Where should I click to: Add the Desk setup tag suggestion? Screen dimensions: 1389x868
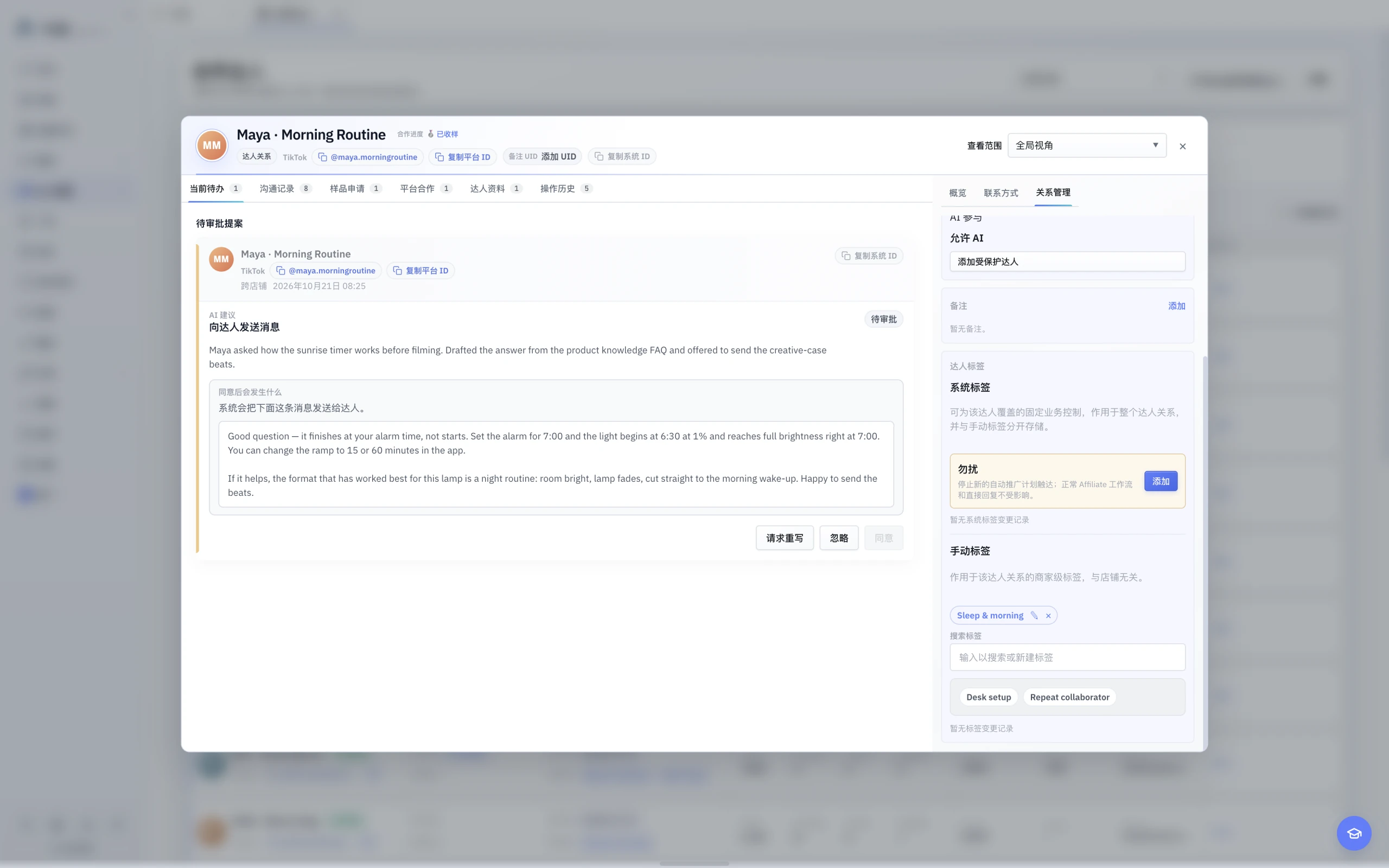coord(989,697)
